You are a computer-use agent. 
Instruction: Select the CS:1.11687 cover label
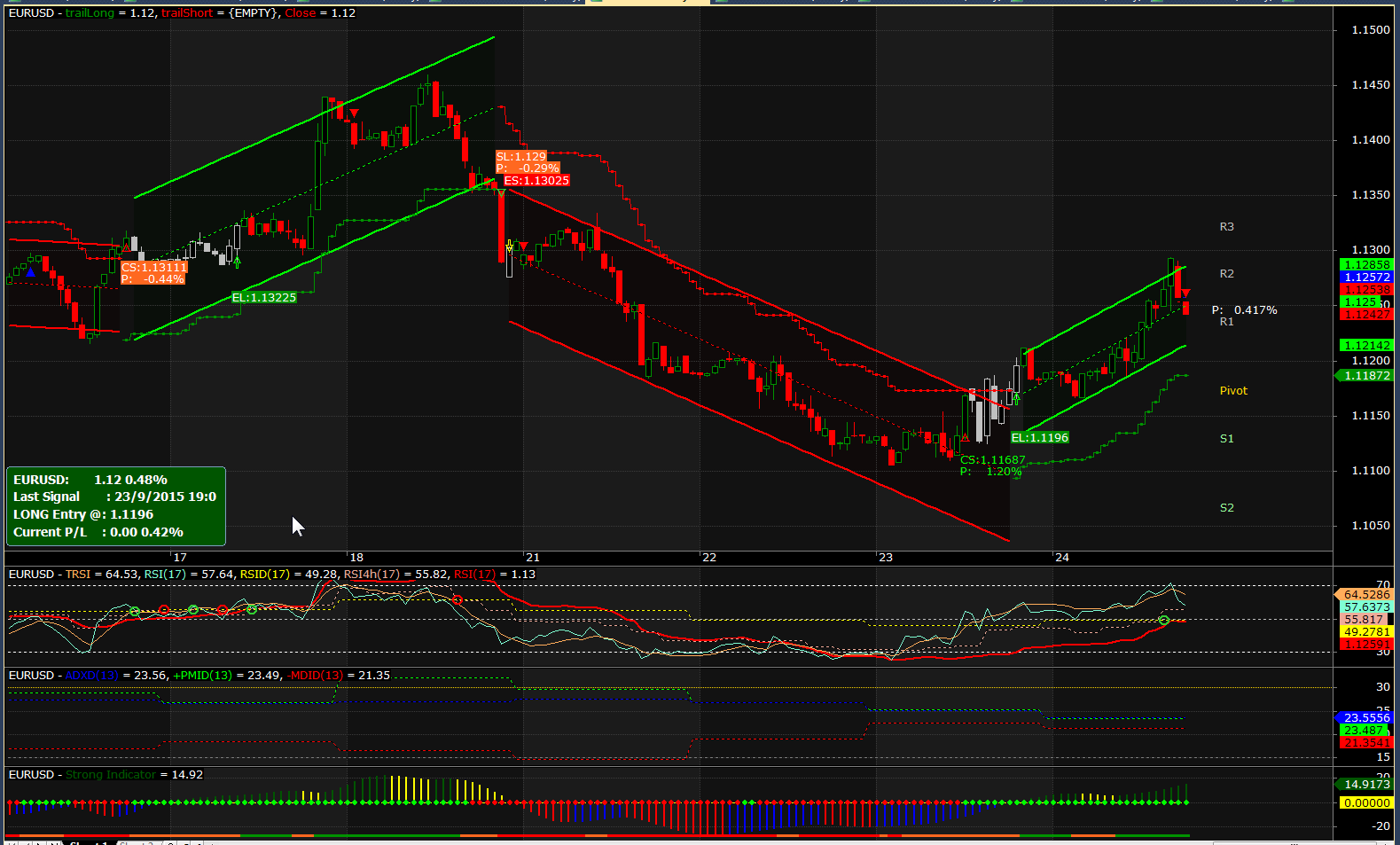pos(993,459)
